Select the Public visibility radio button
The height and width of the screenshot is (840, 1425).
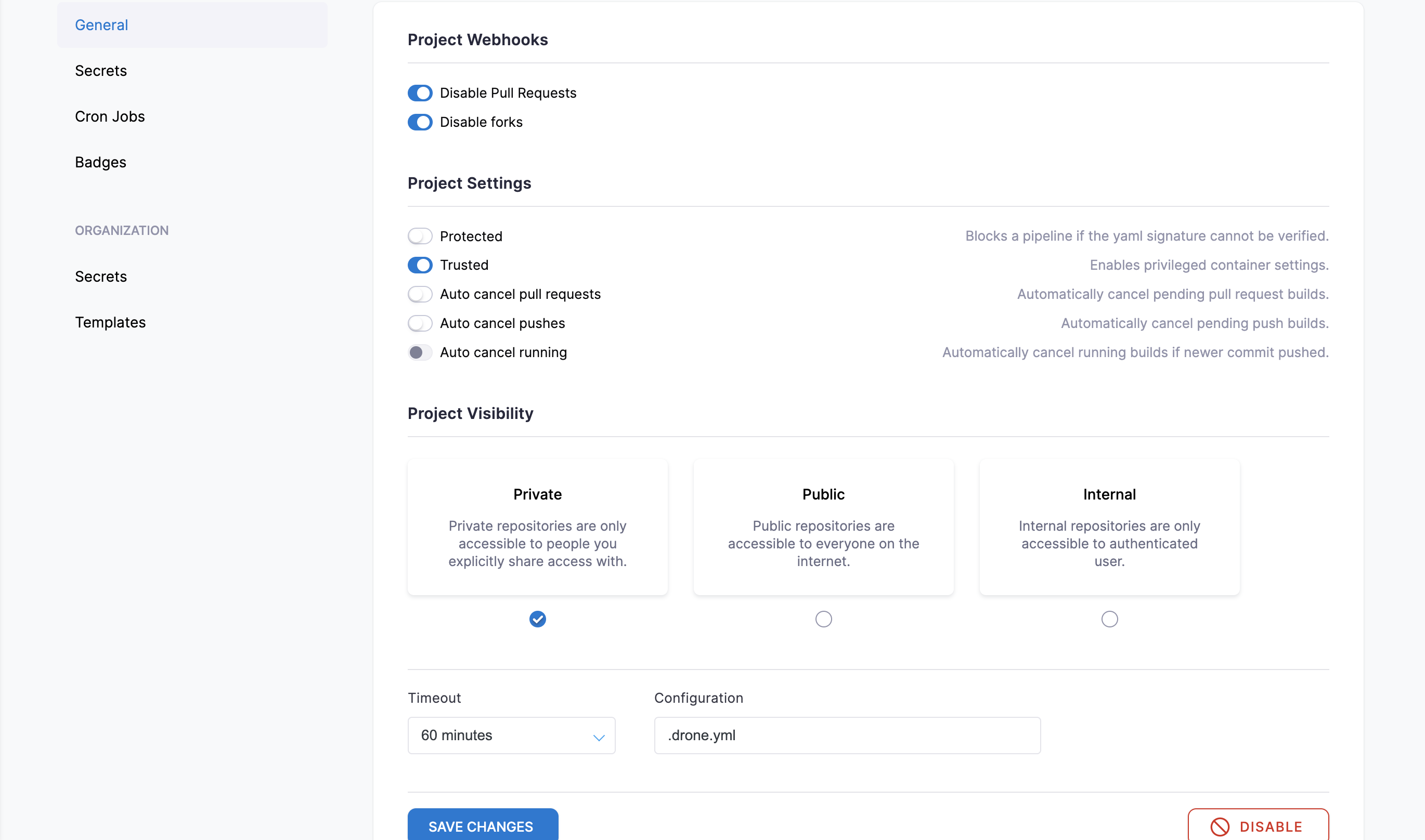click(x=823, y=619)
